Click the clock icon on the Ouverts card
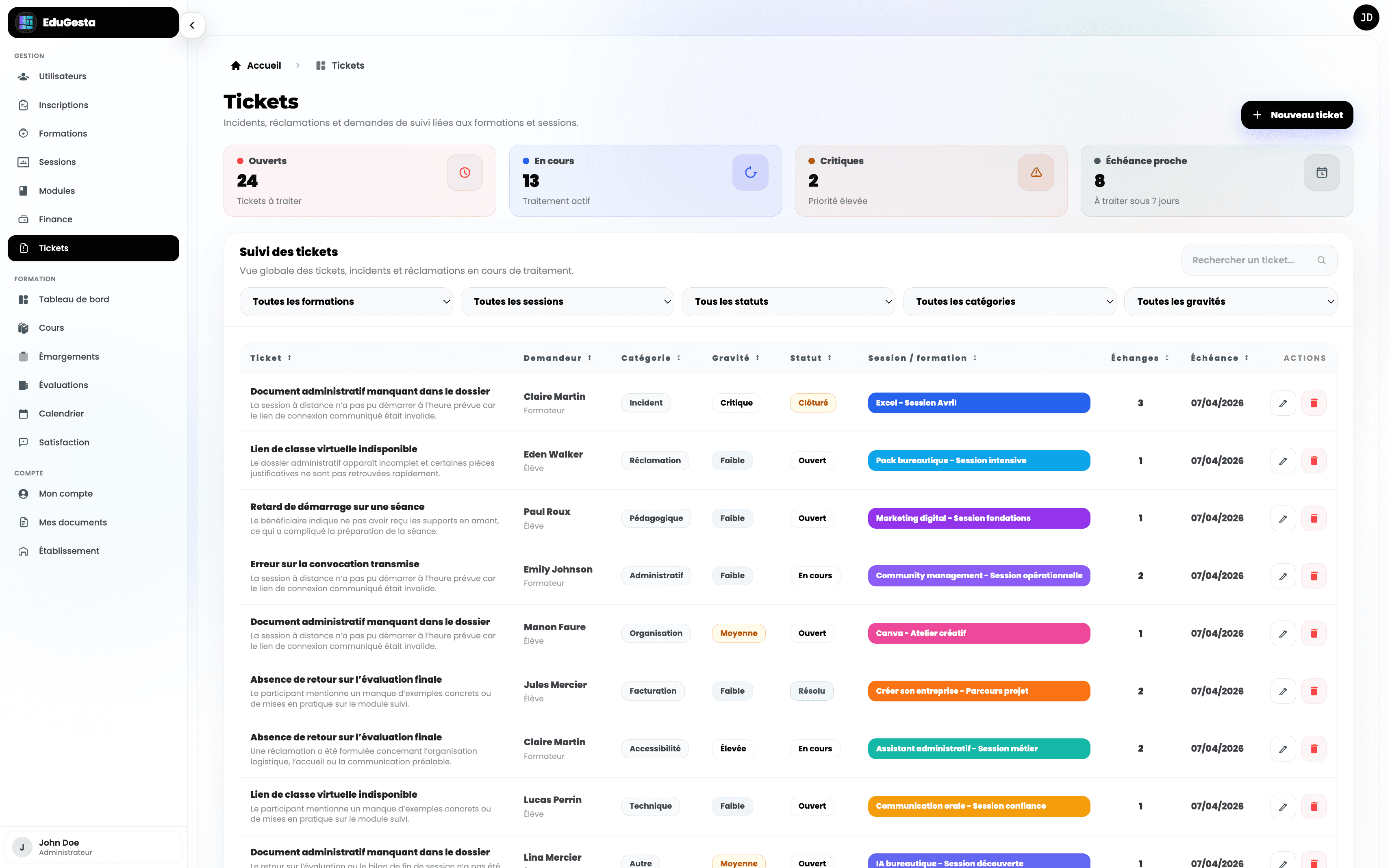This screenshot has width=1390, height=868. click(465, 172)
